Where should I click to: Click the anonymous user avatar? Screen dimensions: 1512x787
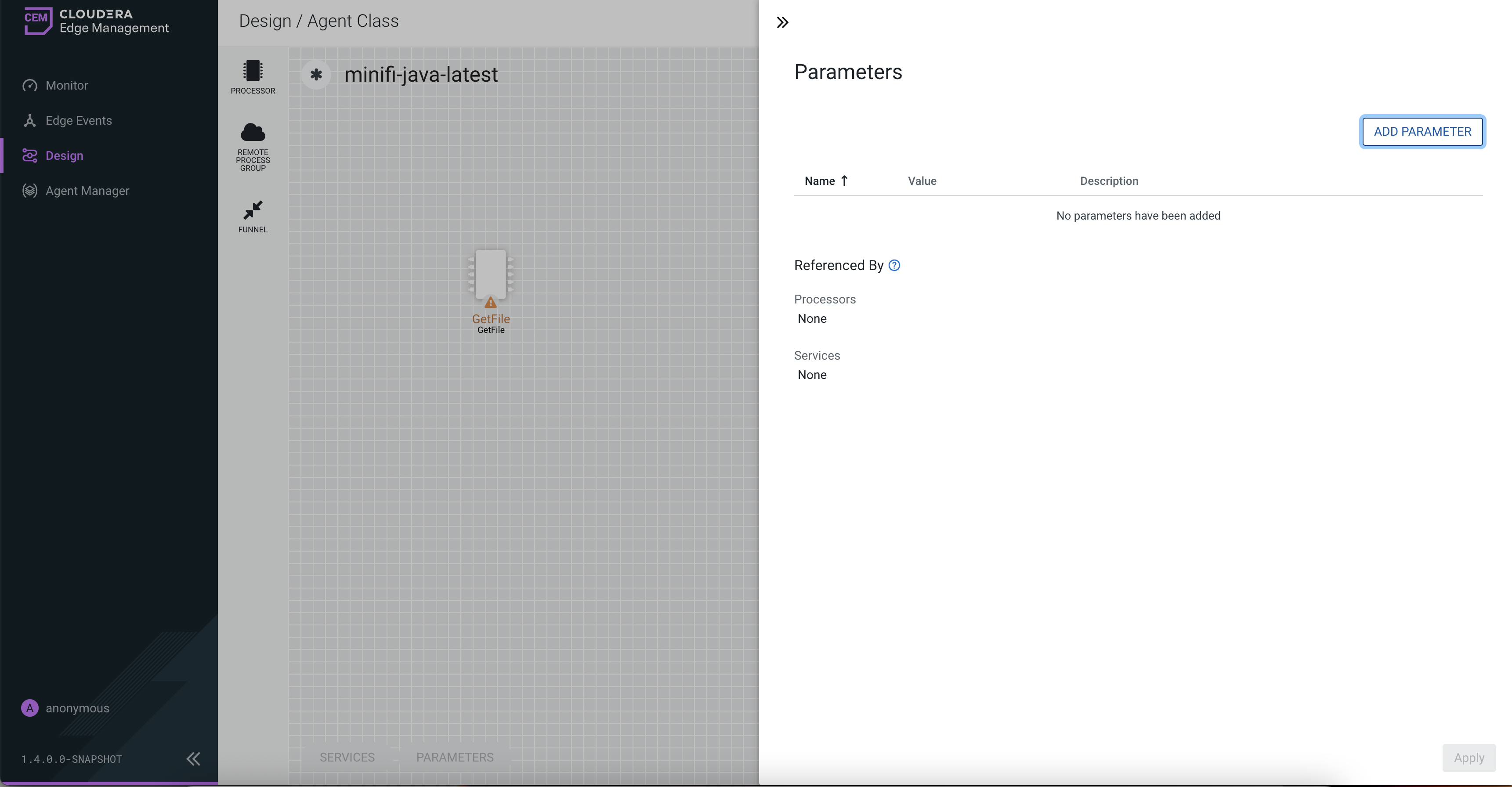(30, 708)
